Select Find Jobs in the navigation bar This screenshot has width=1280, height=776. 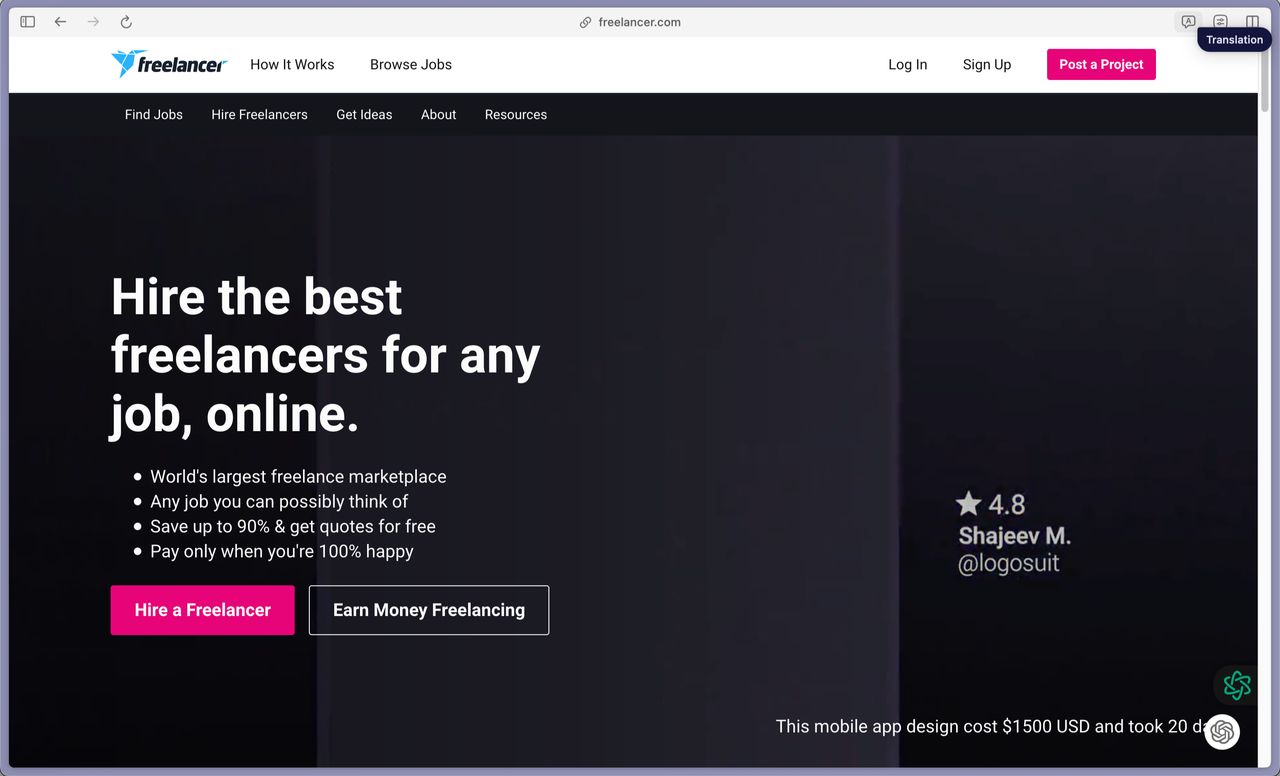pos(154,115)
